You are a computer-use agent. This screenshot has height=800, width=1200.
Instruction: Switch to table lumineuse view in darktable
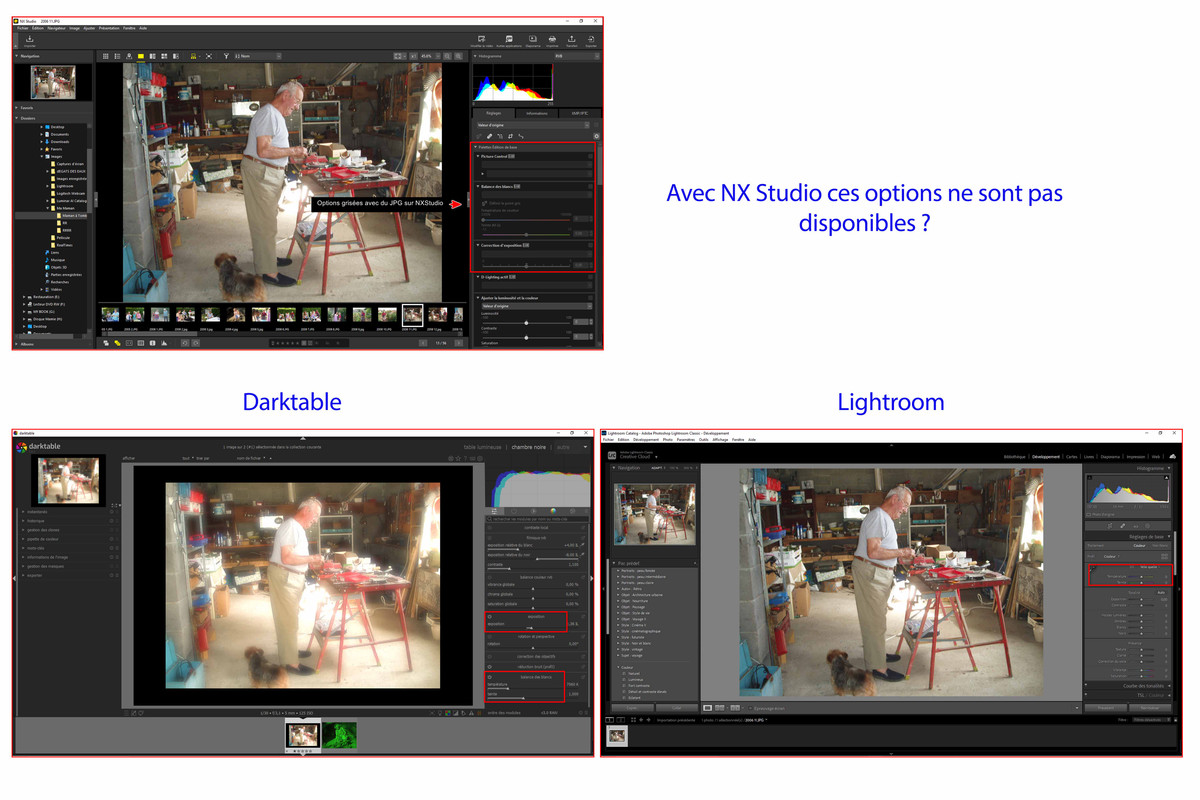click(482, 447)
